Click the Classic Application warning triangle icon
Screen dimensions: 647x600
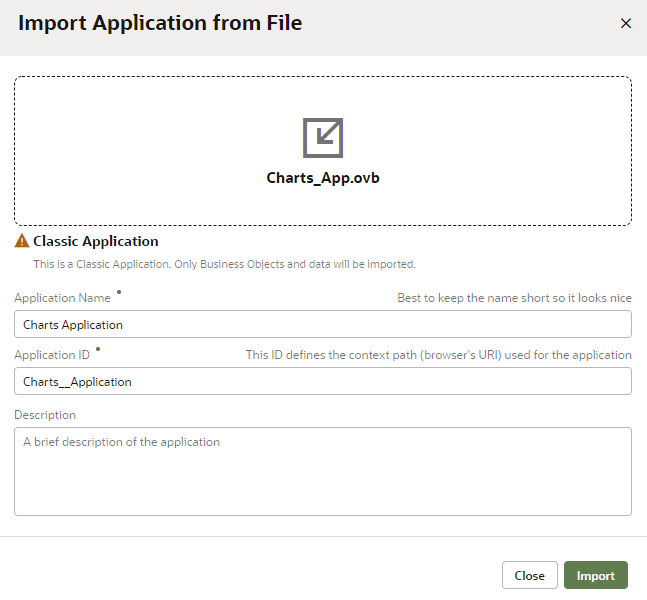click(x=22, y=241)
